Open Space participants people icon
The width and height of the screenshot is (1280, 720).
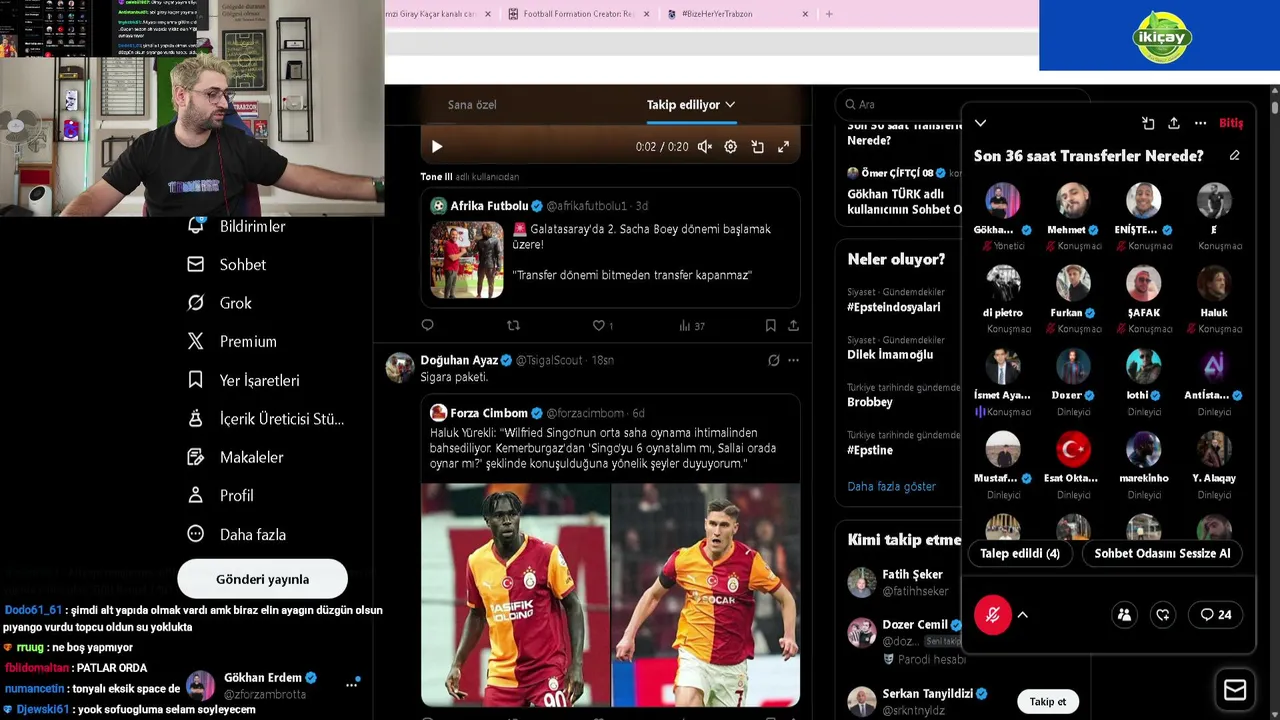(1124, 615)
